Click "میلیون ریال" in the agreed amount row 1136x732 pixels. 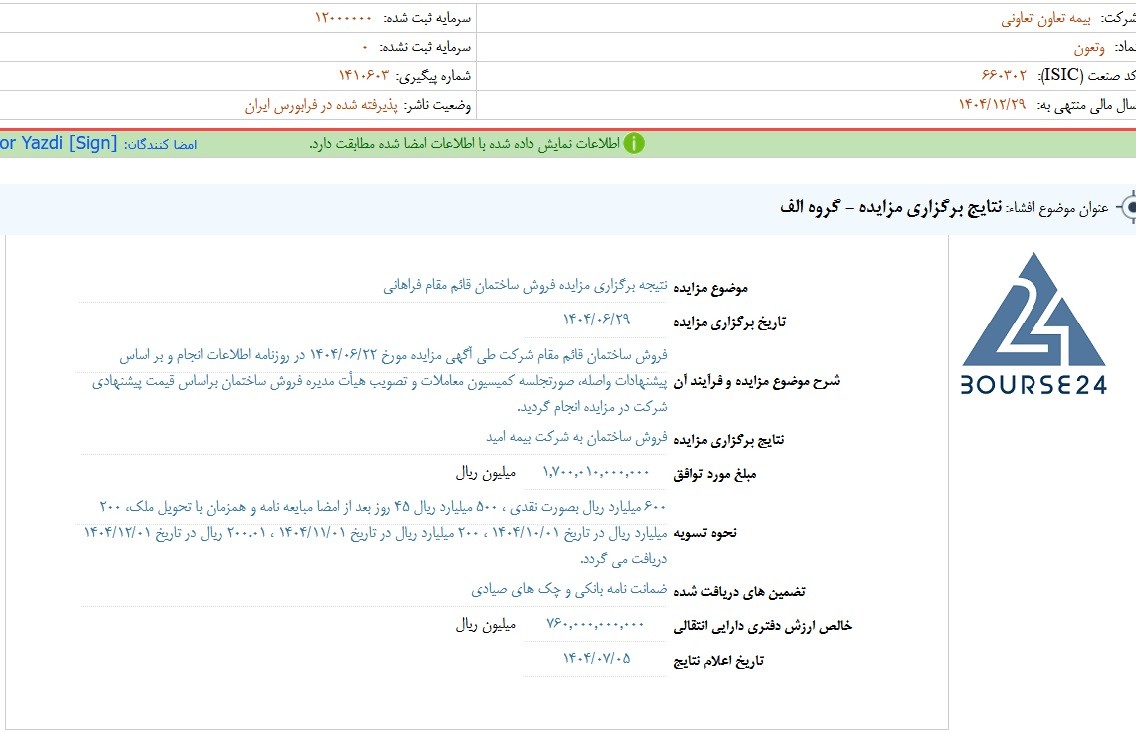coord(485,473)
